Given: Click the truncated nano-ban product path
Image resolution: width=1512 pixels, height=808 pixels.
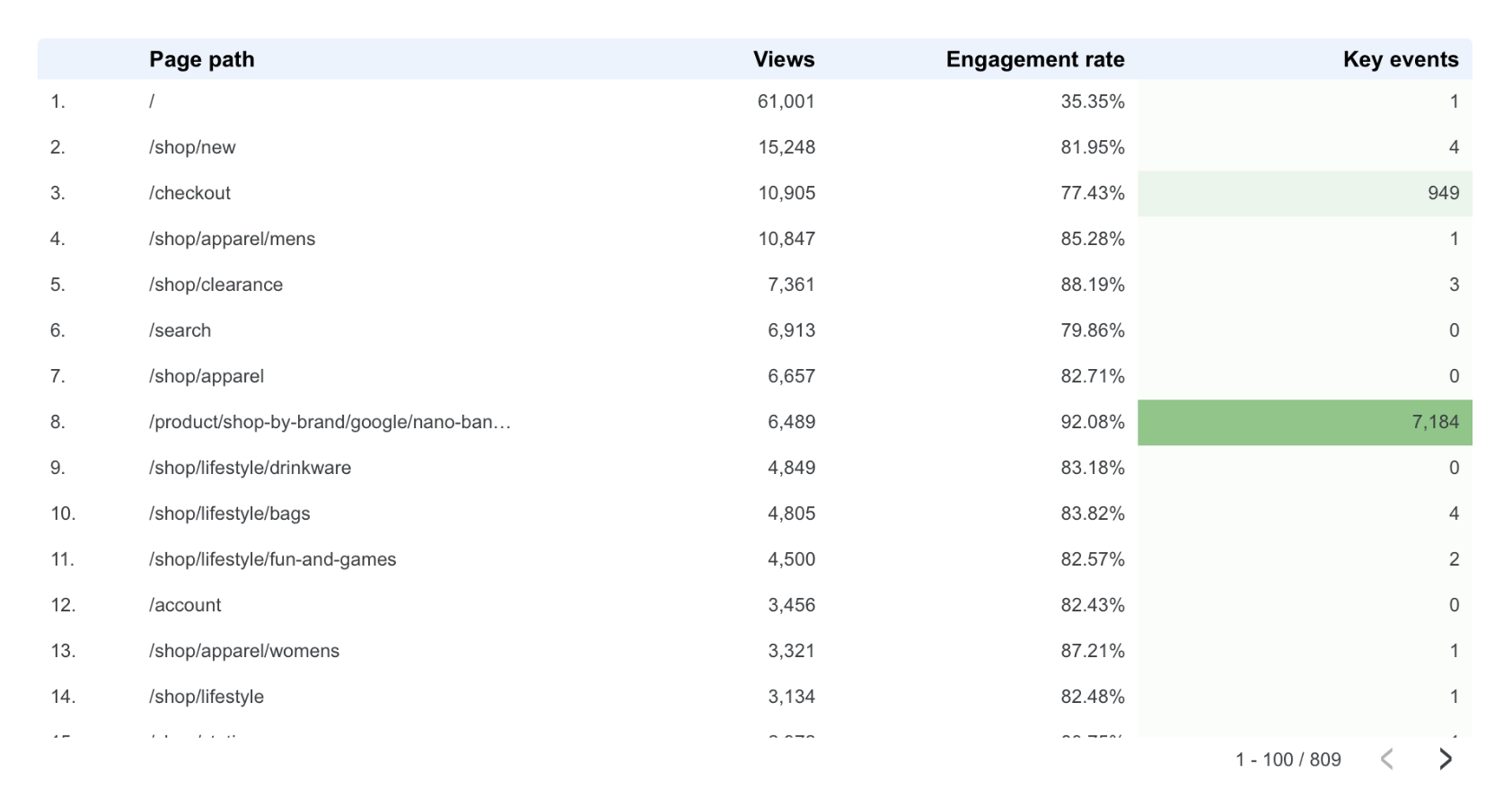Looking at the screenshot, I should [x=330, y=421].
